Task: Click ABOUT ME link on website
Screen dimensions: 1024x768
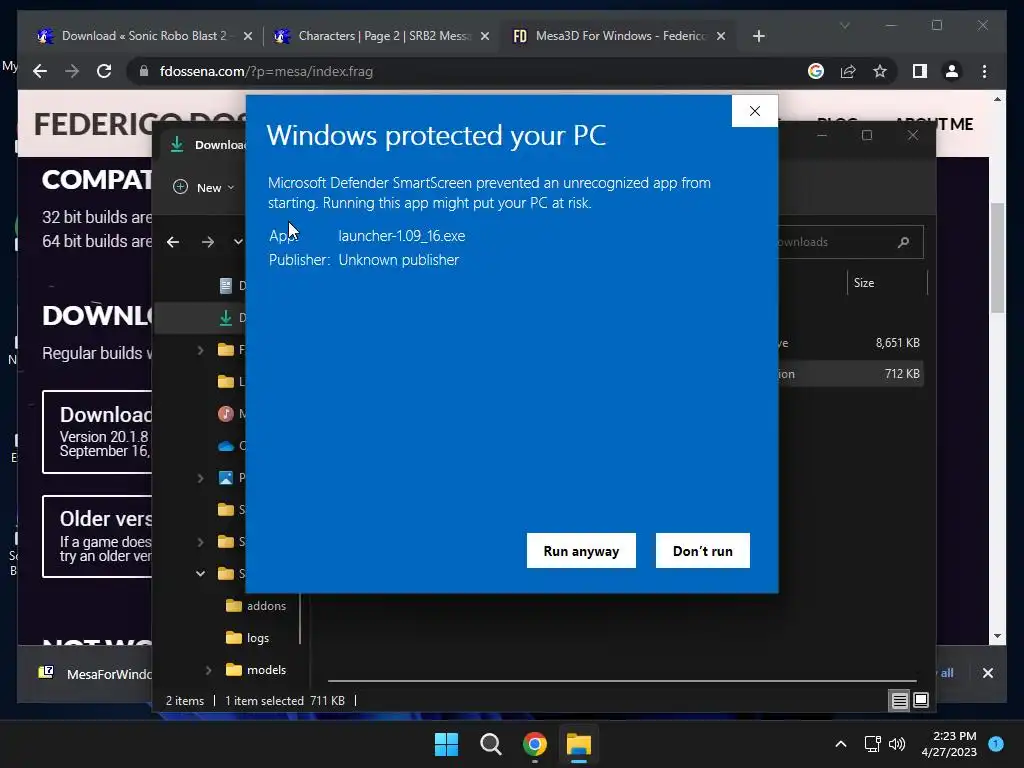Action: pyautogui.click(x=934, y=124)
